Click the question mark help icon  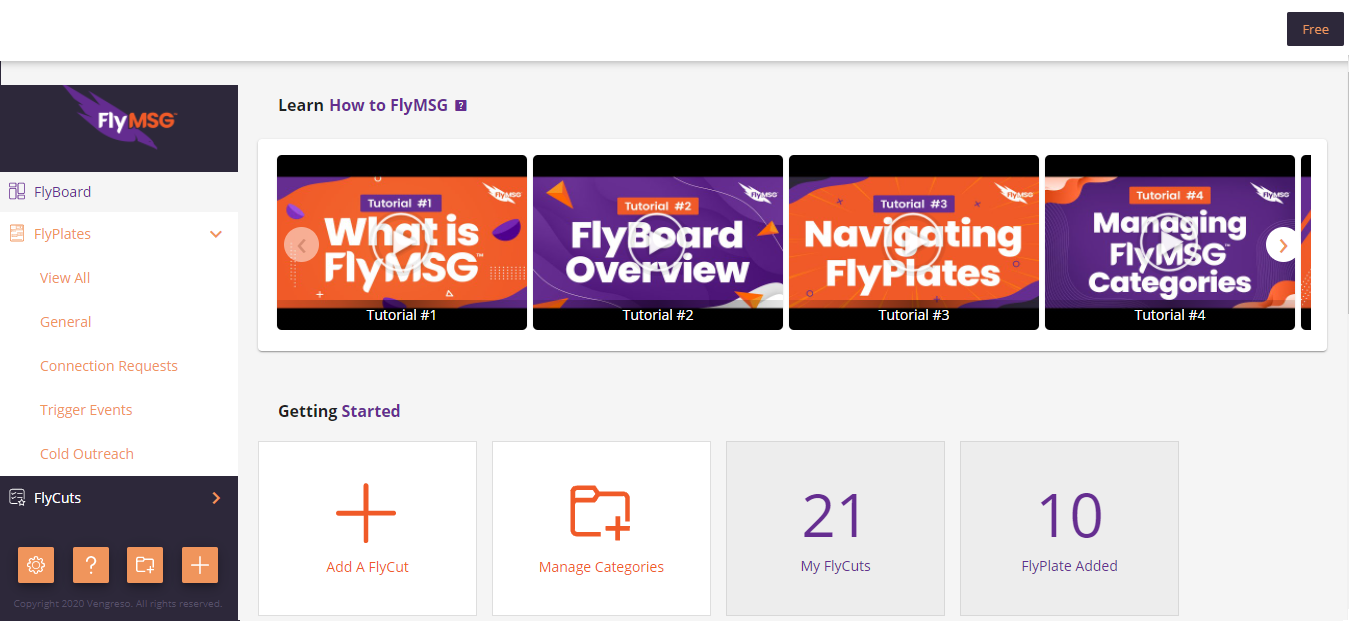click(91, 564)
